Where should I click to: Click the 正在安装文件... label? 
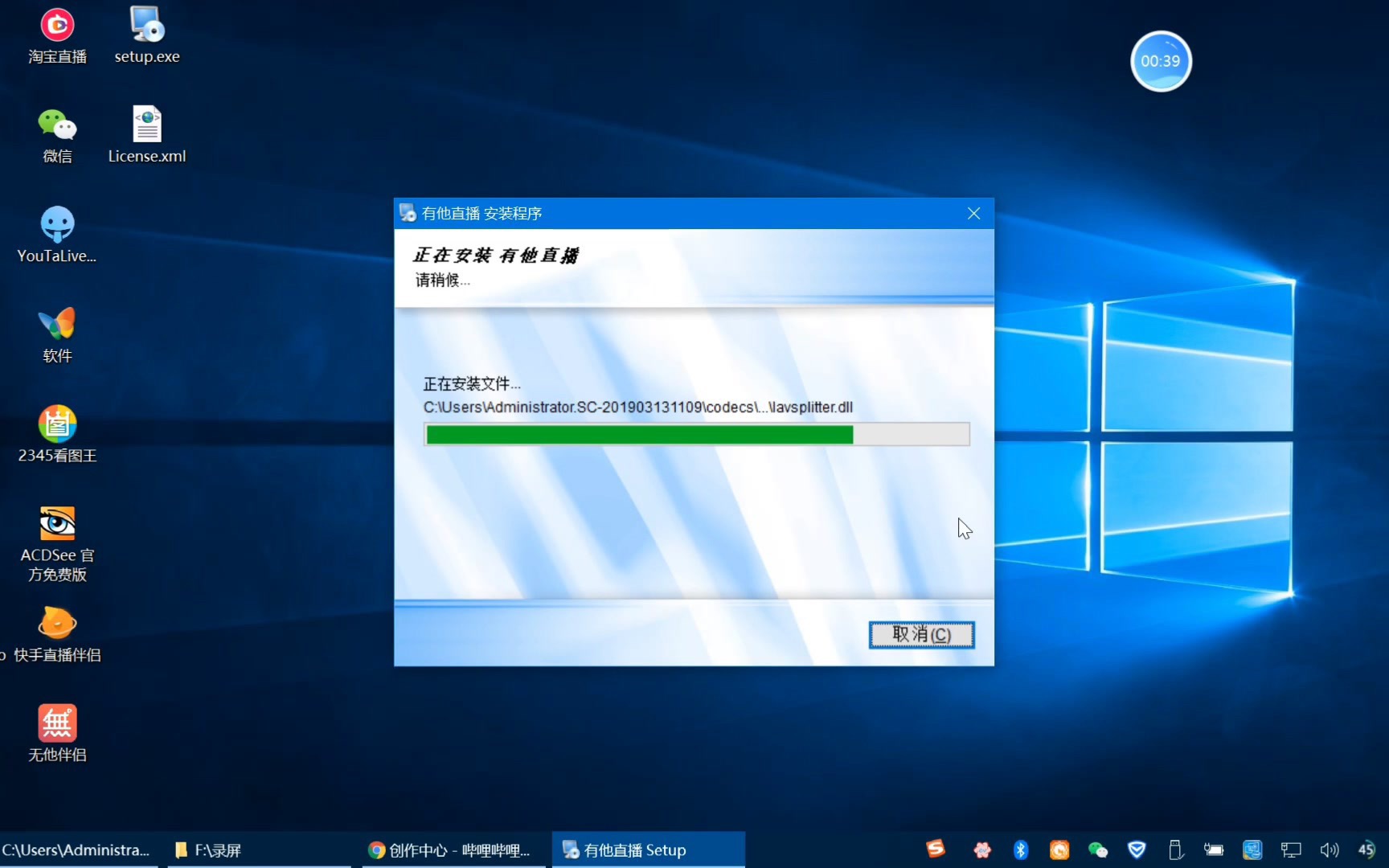472,384
